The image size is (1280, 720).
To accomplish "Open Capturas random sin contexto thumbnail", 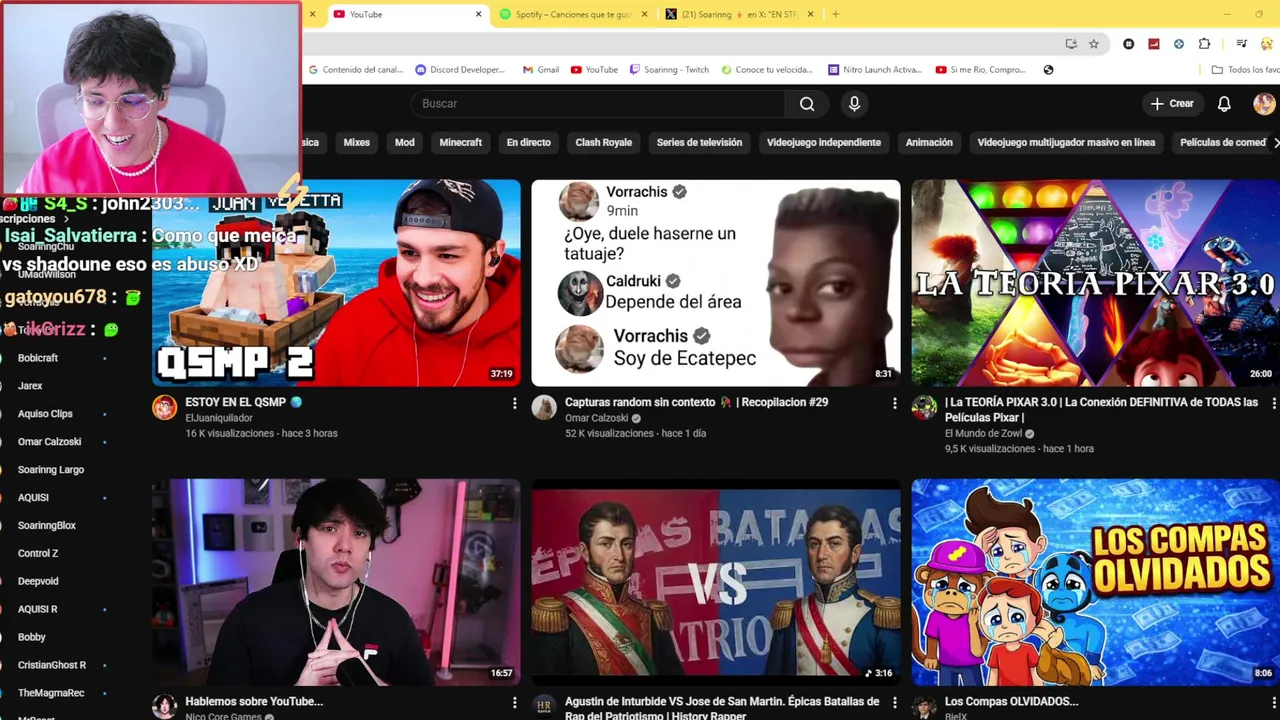I will [716, 283].
